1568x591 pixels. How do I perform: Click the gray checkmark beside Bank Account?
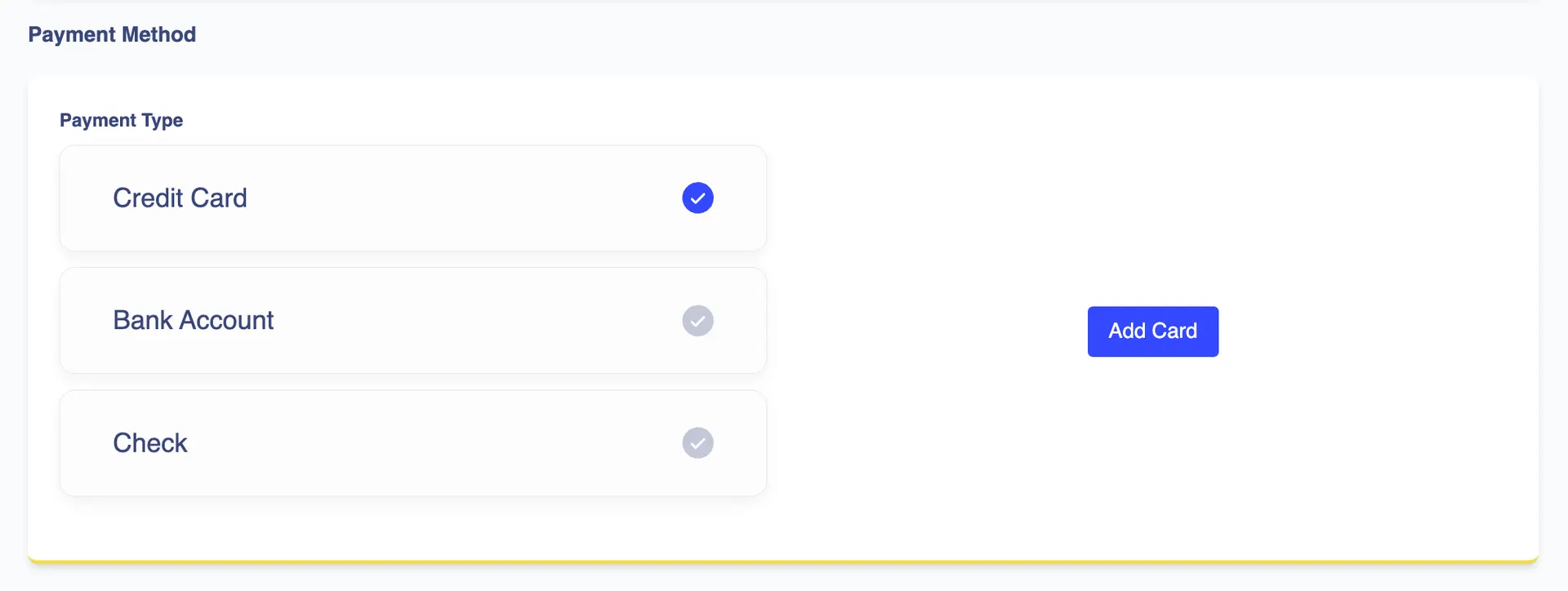pos(697,321)
